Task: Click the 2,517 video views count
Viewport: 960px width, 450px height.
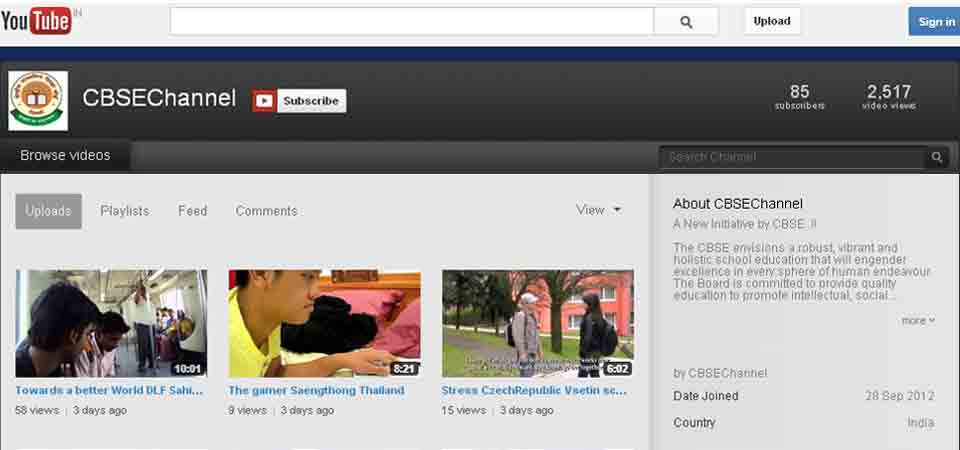Action: click(x=889, y=97)
